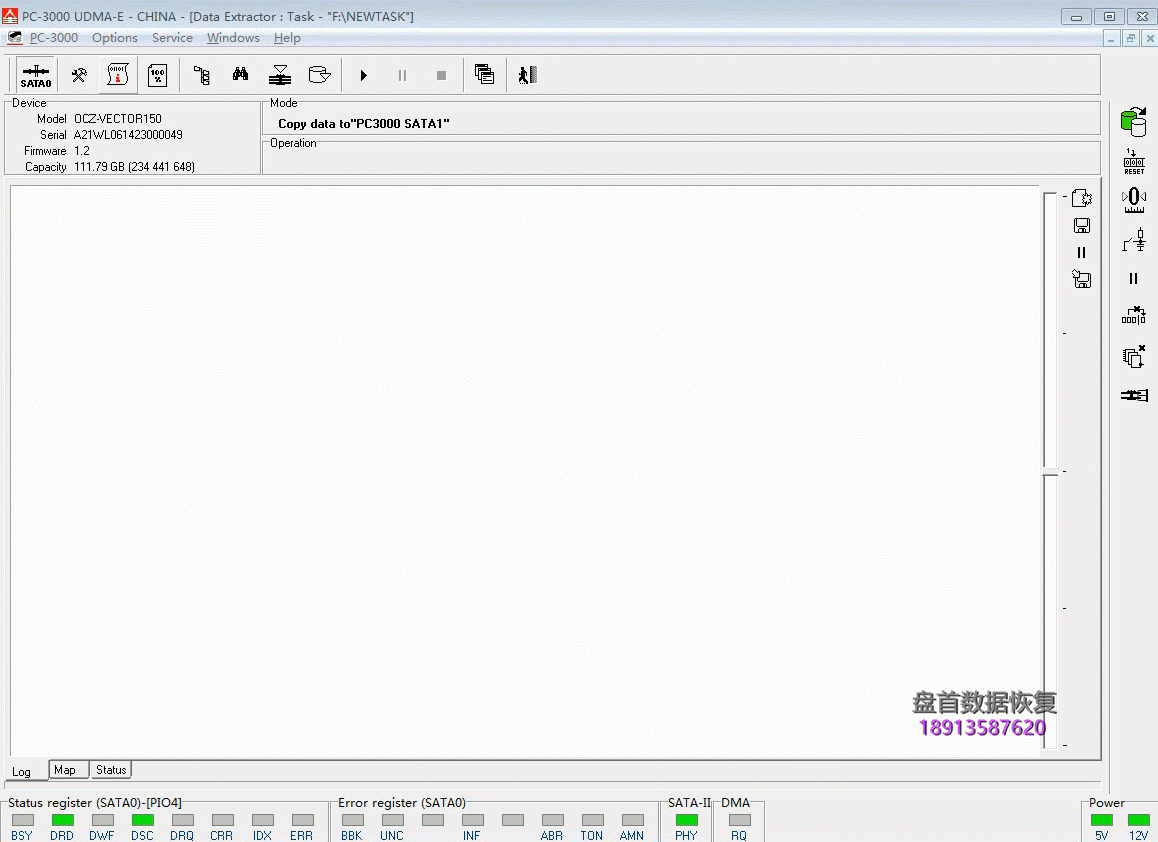Click the RESET counter icon
Viewport: 1158px width, 842px height.
(1134, 162)
